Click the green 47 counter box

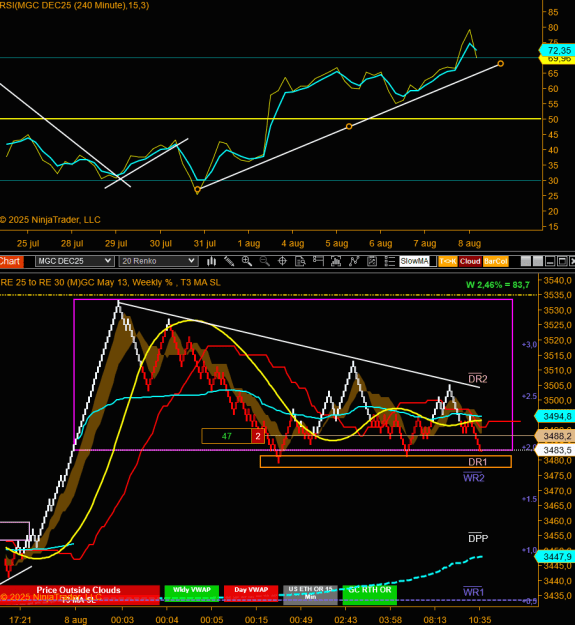click(226, 436)
